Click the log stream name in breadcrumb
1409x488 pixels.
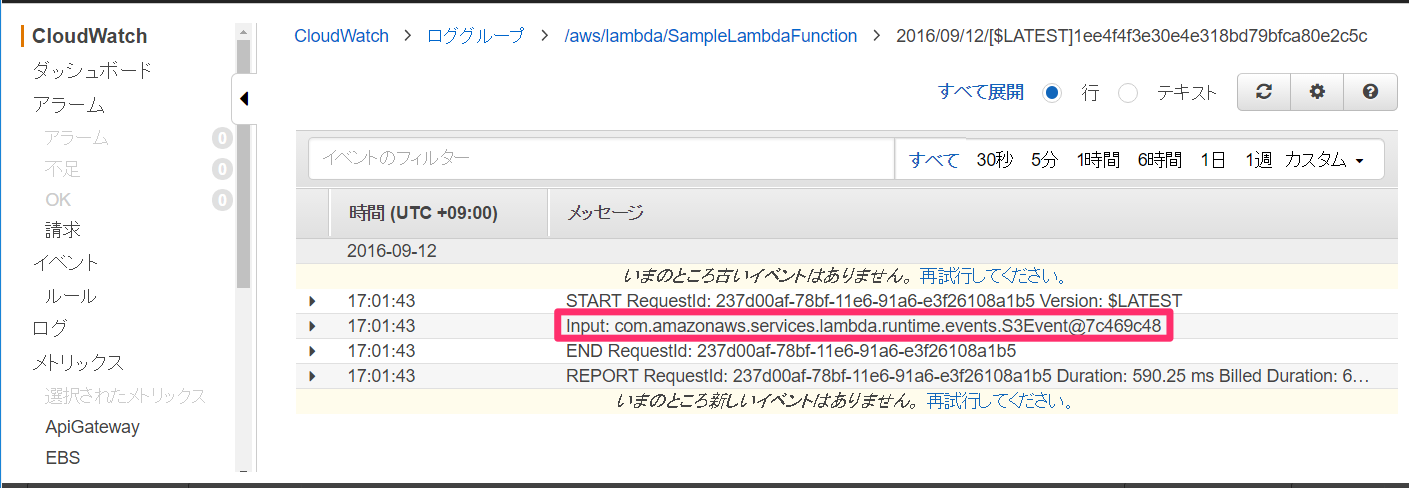click(x=1131, y=36)
